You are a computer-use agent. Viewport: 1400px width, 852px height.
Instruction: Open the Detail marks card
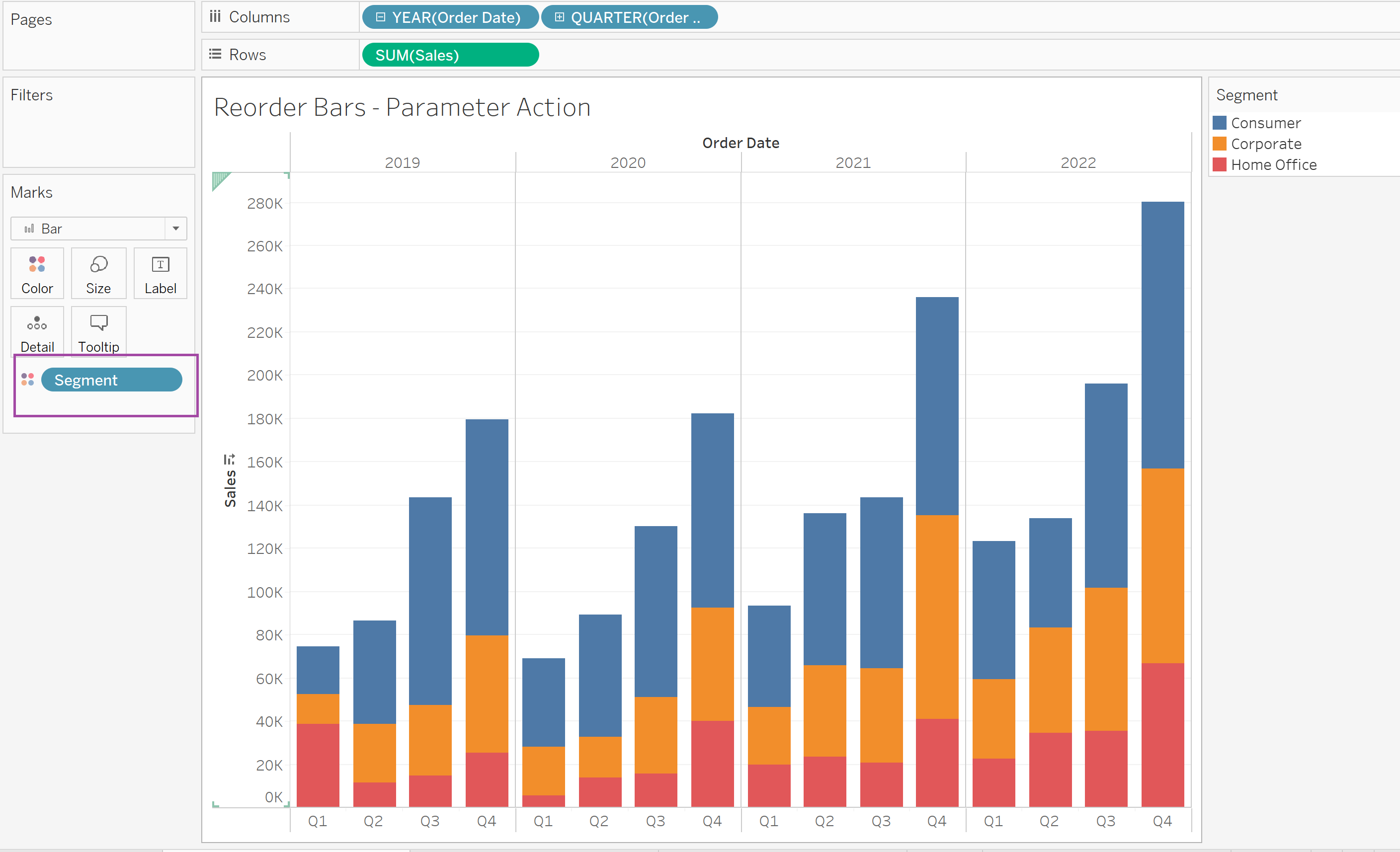click(x=37, y=332)
